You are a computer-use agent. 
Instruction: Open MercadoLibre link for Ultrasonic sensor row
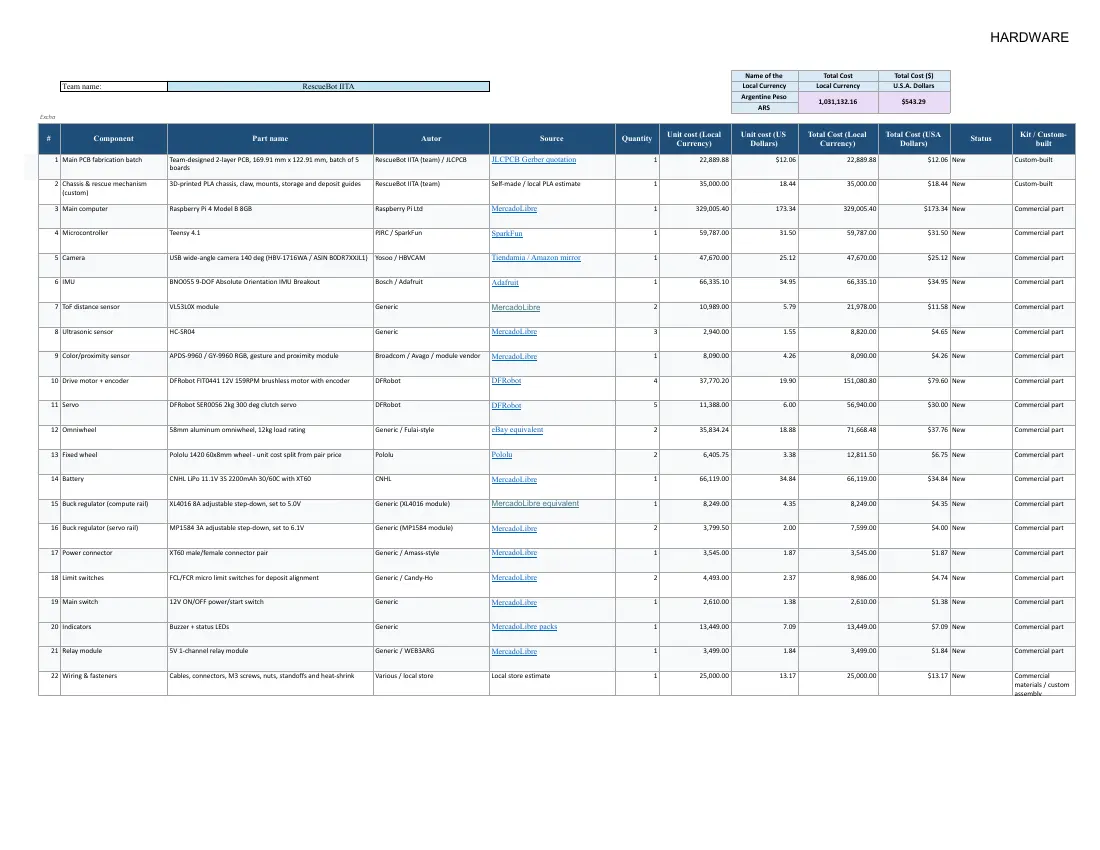point(514,332)
